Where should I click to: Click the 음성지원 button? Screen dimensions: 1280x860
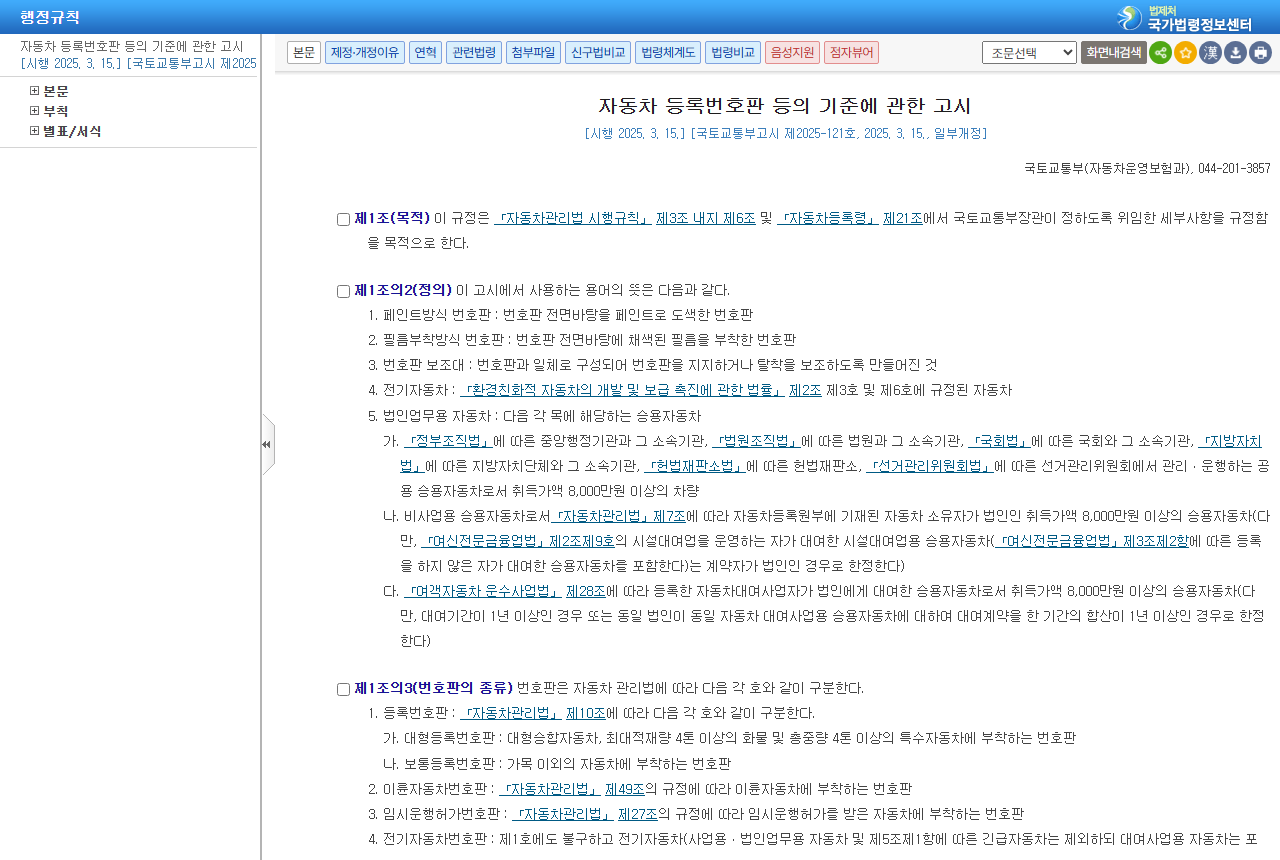(792, 52)
